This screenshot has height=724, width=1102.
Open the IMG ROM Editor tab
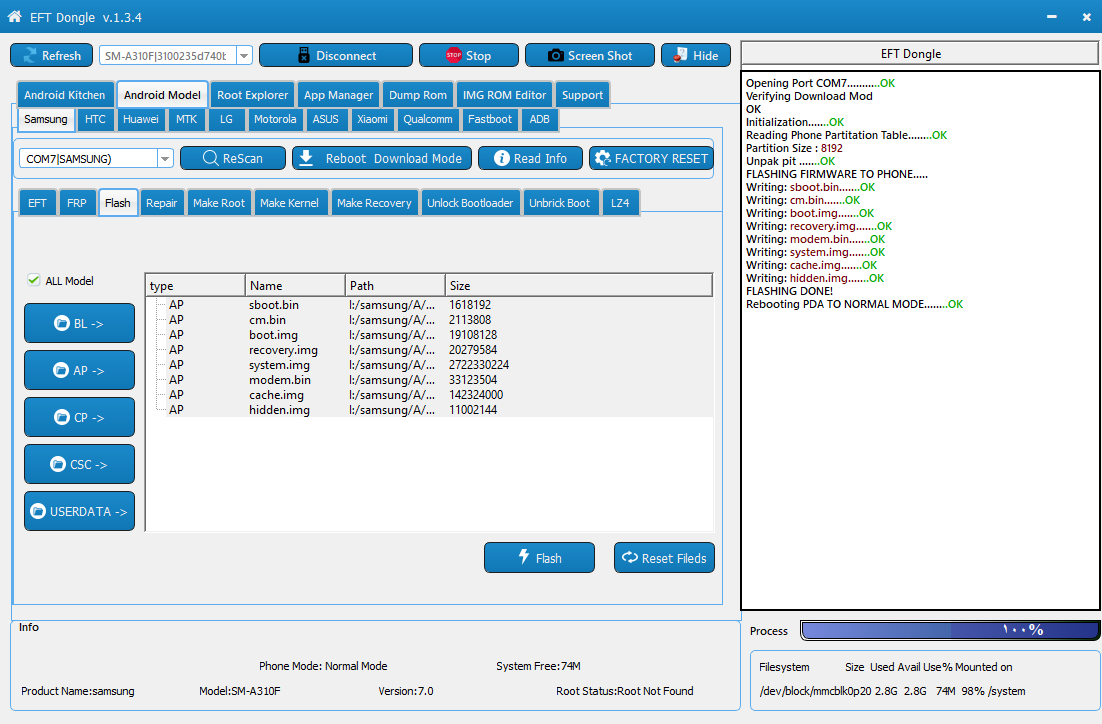coord(504,95)
